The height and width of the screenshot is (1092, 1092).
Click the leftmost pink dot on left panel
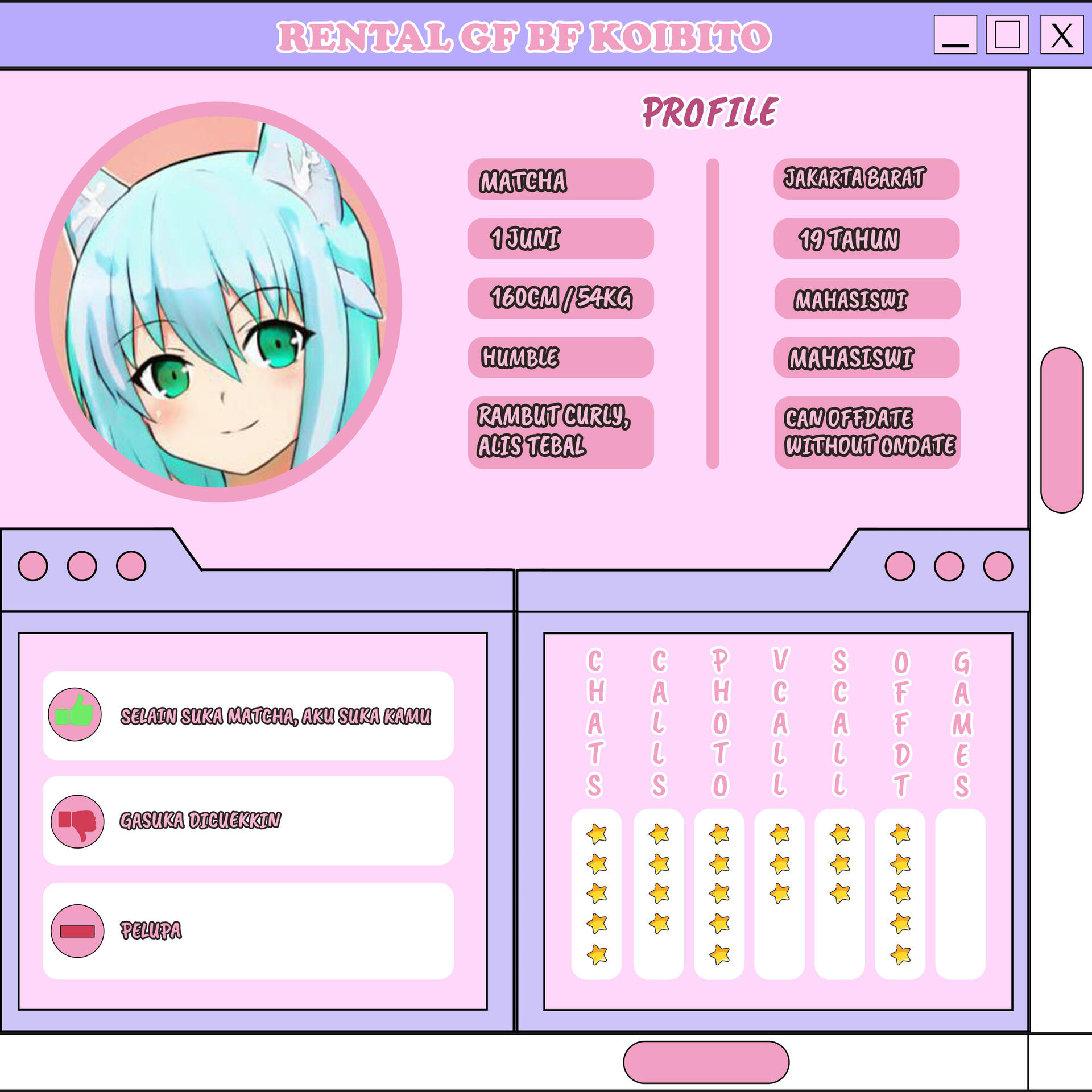point(33,566)
